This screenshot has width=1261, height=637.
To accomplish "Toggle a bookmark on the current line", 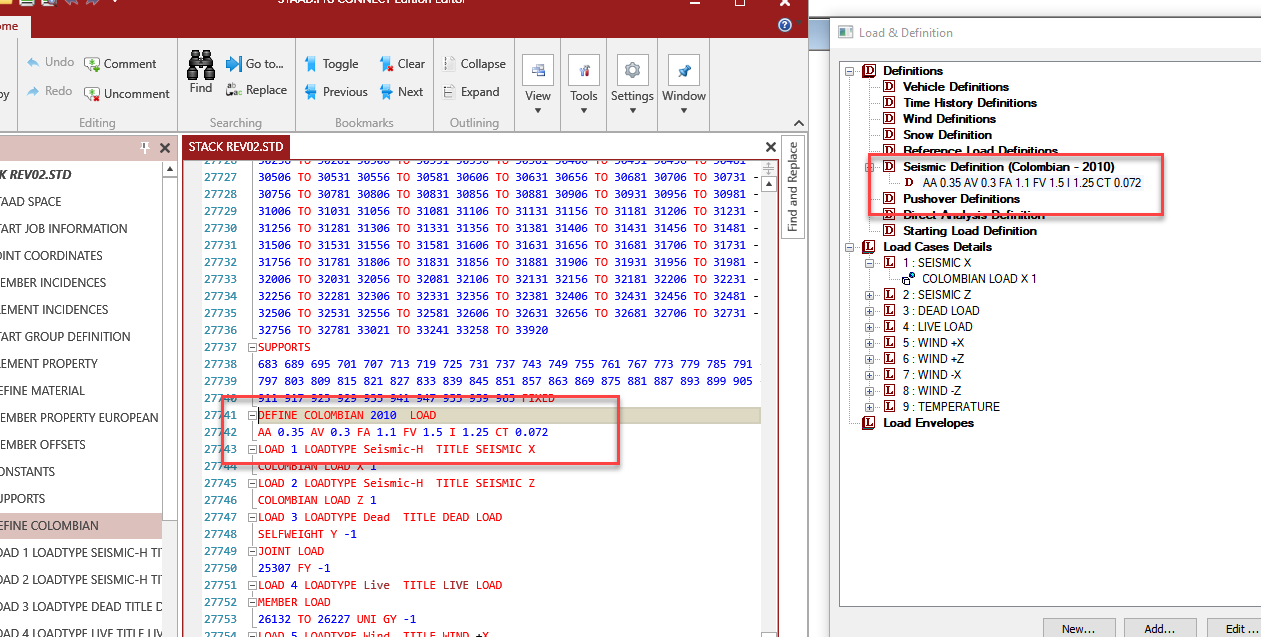I will tap(331, 64).
